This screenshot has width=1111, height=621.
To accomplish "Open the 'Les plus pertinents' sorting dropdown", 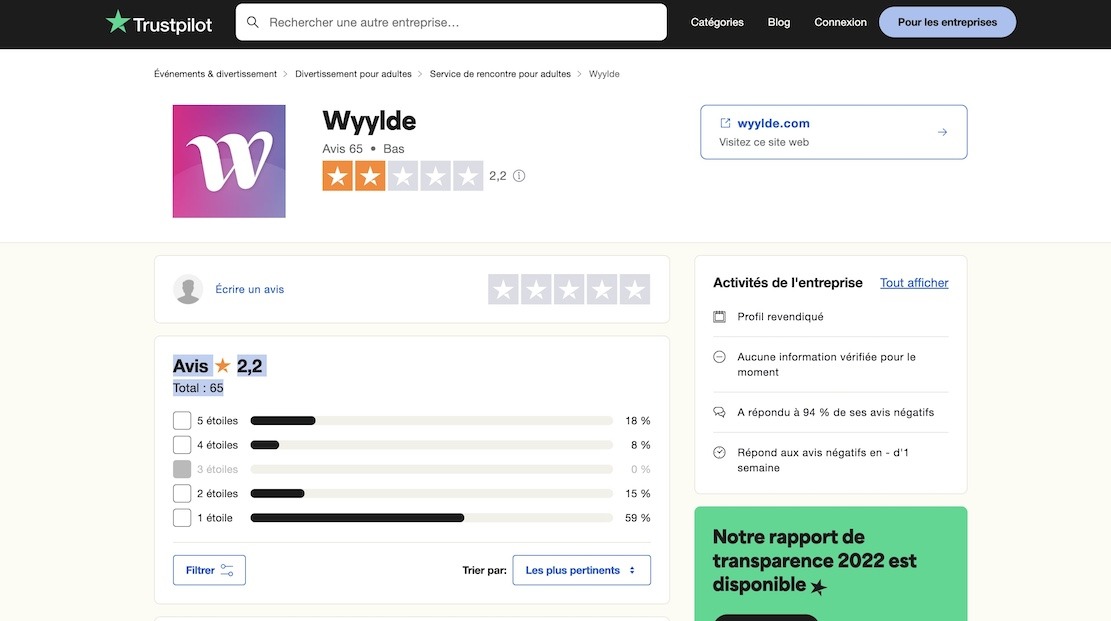I will 581,568.
